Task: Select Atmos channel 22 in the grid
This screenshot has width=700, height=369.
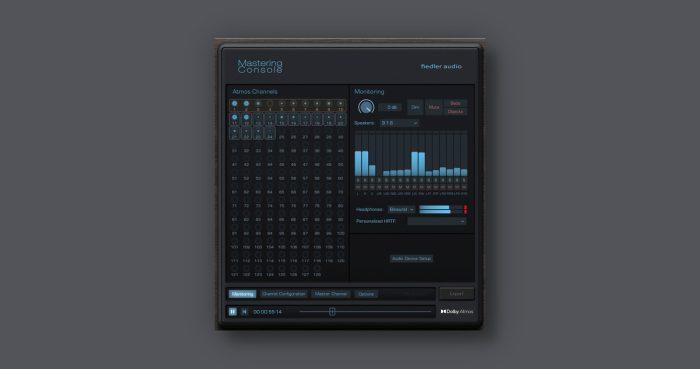Action: click(x=246, y=133)
